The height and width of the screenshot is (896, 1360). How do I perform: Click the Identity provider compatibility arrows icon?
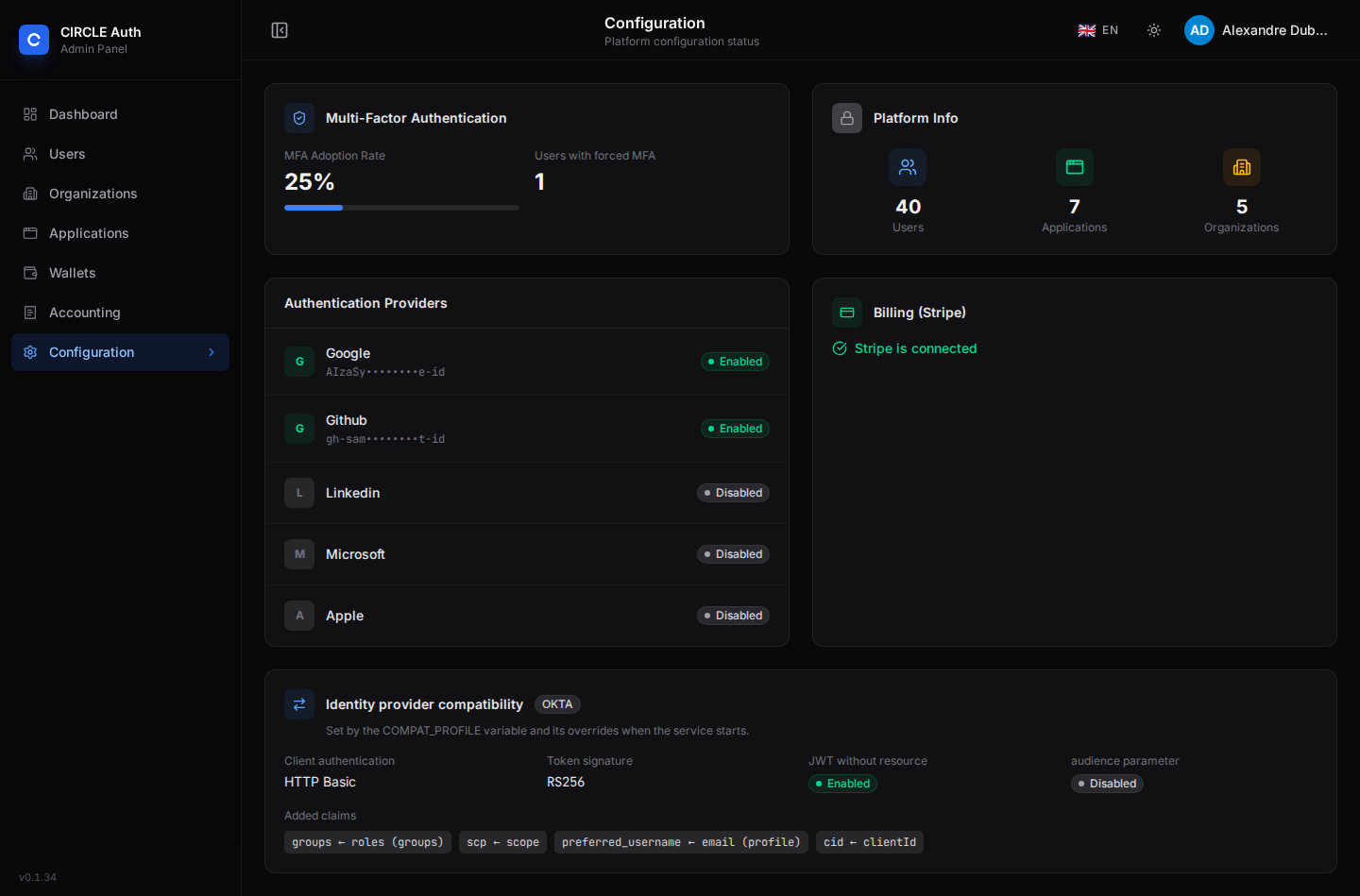click(299, 704)
